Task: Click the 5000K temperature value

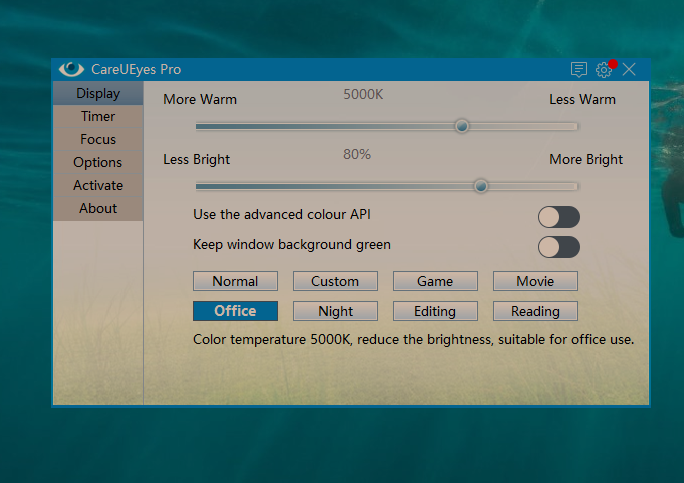Action: click(363, 94)
